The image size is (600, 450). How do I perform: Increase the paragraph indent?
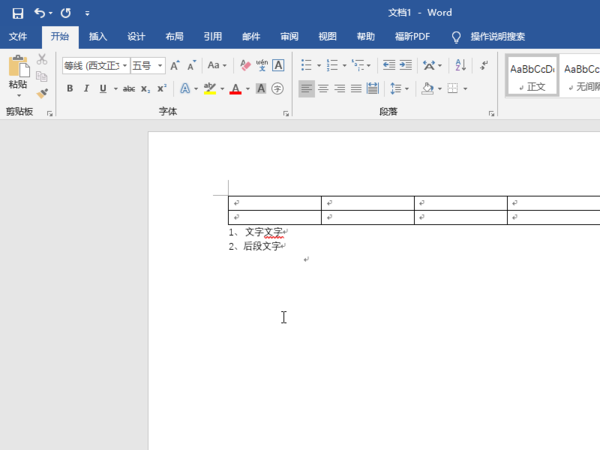(406, 65)
